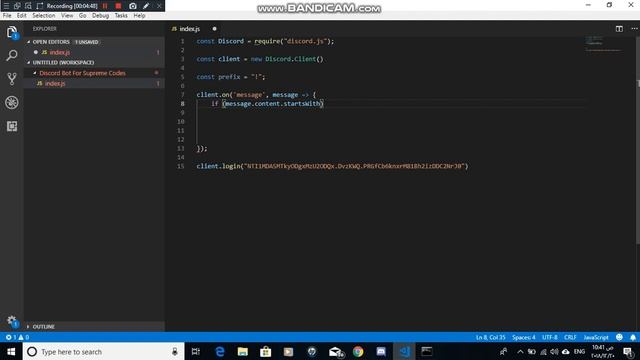Open the Help menu
This screenshot has width=640, height=360.
[x=139, y=16]
